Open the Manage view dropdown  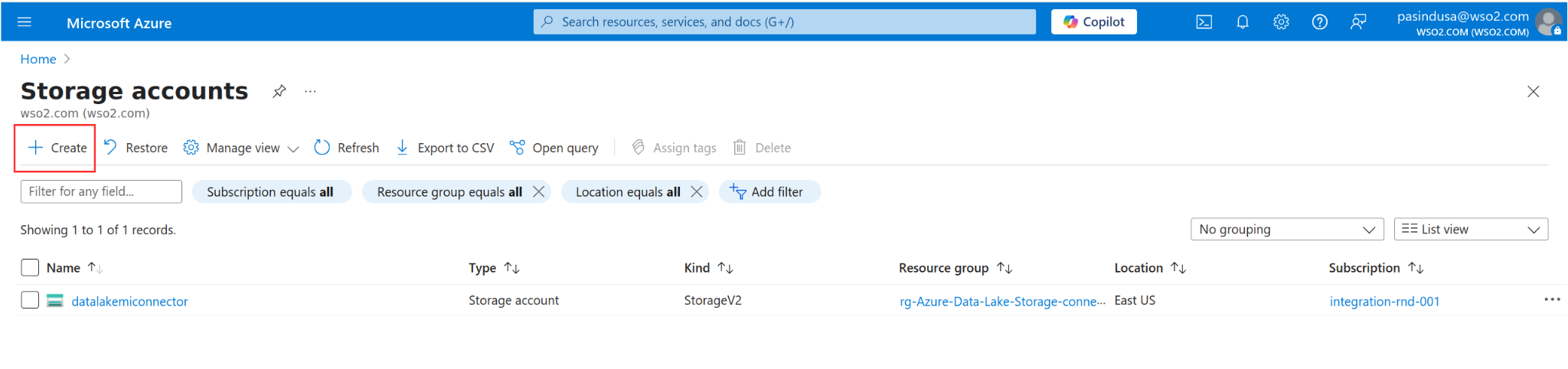(241, 148)
